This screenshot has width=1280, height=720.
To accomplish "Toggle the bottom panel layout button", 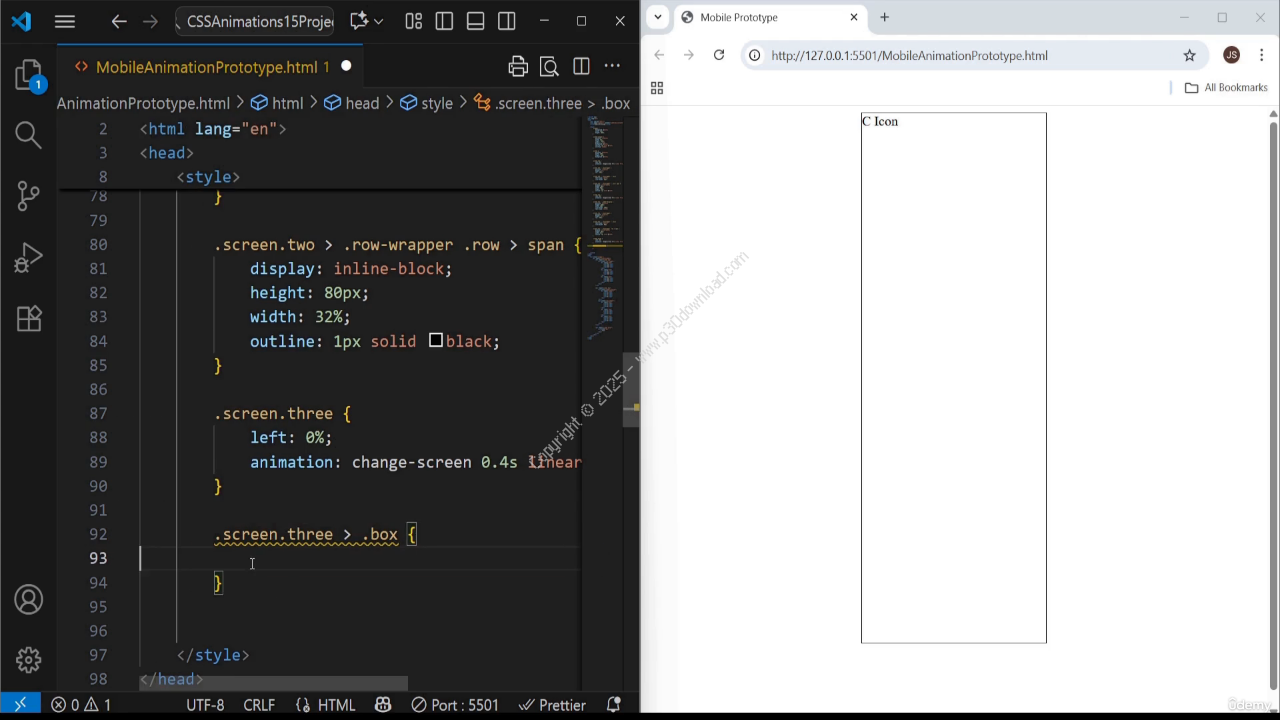I will click(475, 21).
